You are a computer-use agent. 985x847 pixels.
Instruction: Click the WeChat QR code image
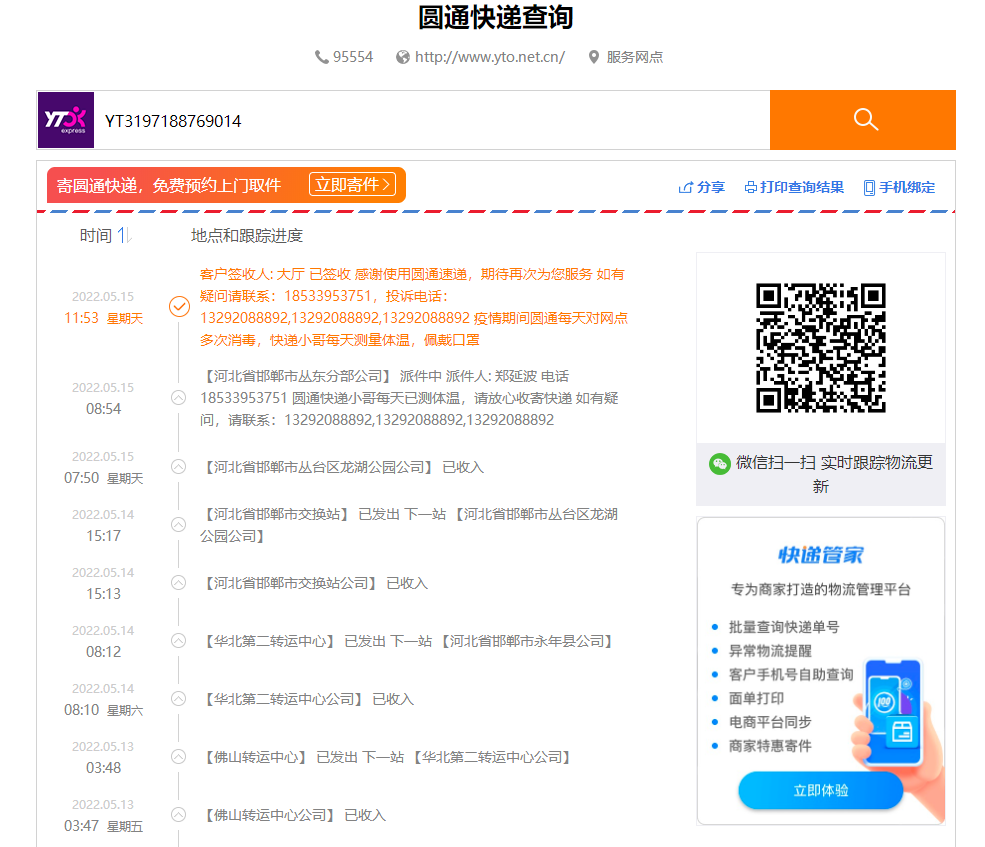[820, 347]
